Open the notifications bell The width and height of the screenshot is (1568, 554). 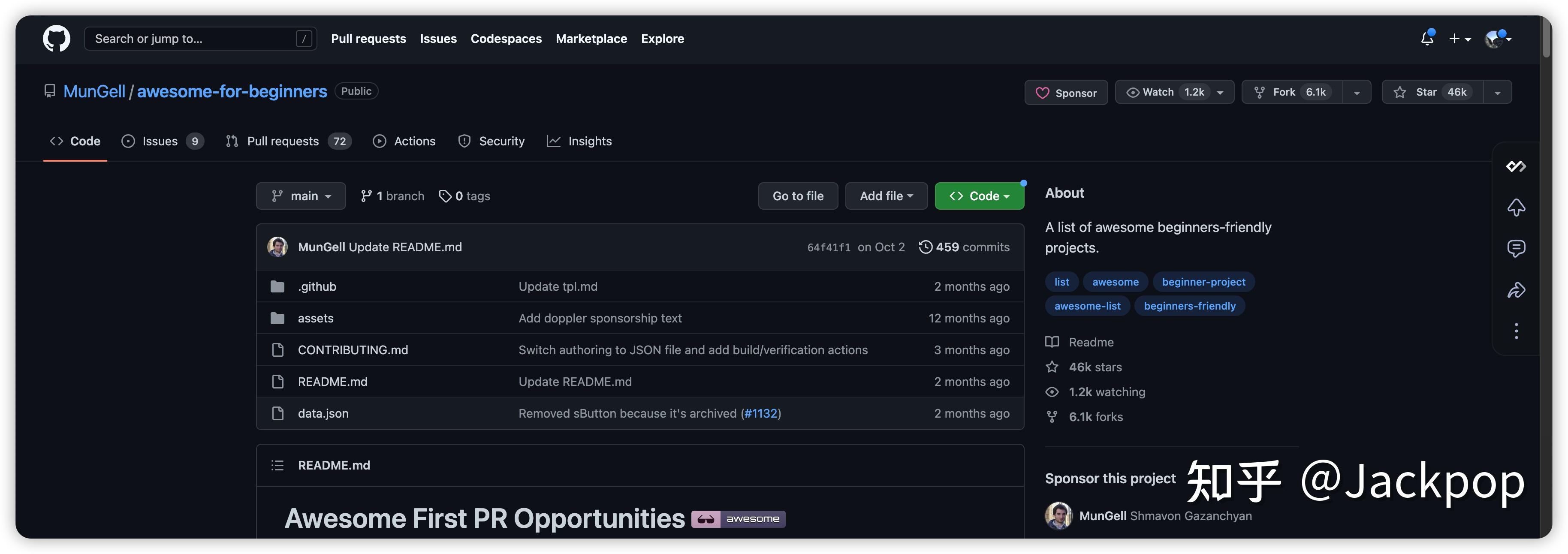point(1427,38)
